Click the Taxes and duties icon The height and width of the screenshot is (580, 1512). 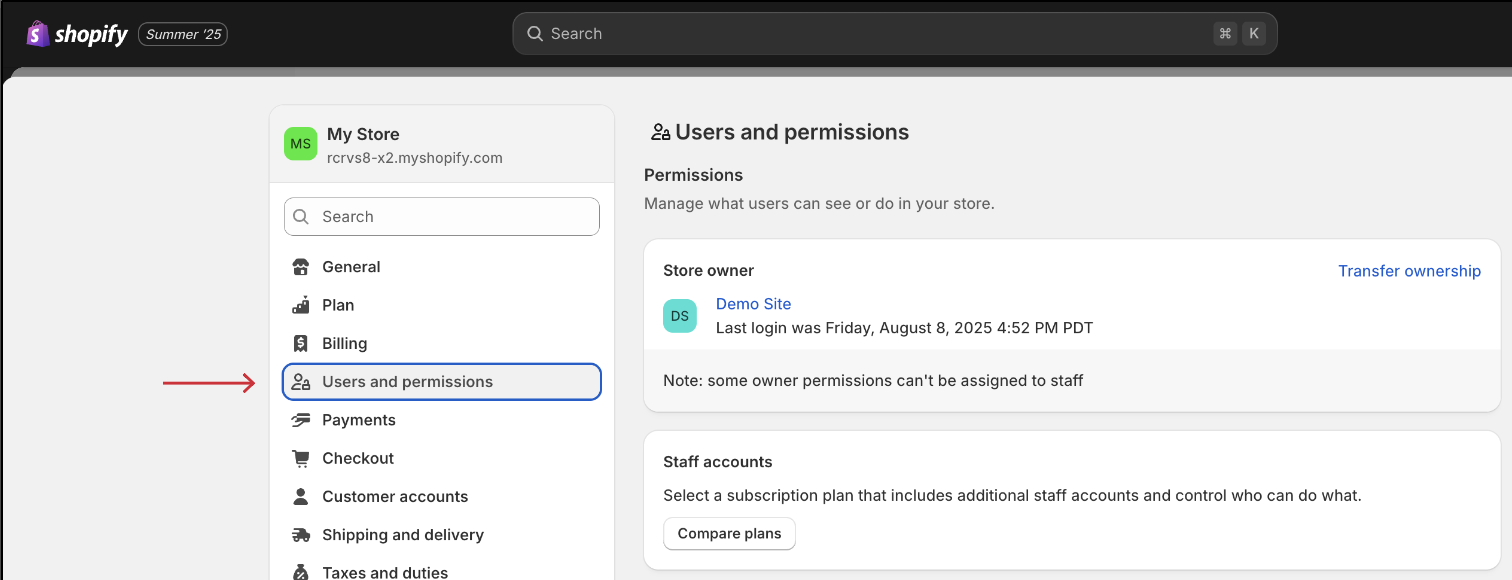coord(301,572)
